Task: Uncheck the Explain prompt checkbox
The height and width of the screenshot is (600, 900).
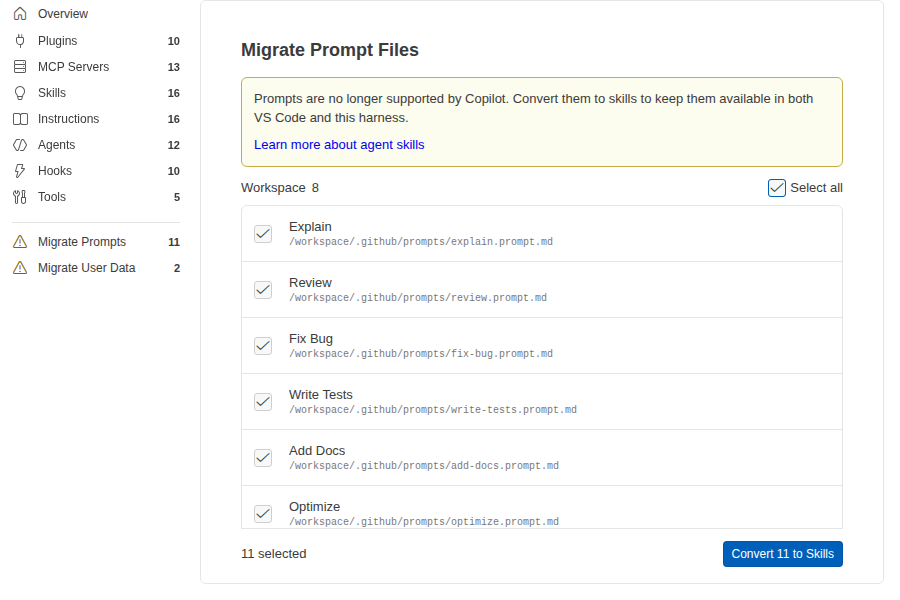Action: click(x=263, y=234)
